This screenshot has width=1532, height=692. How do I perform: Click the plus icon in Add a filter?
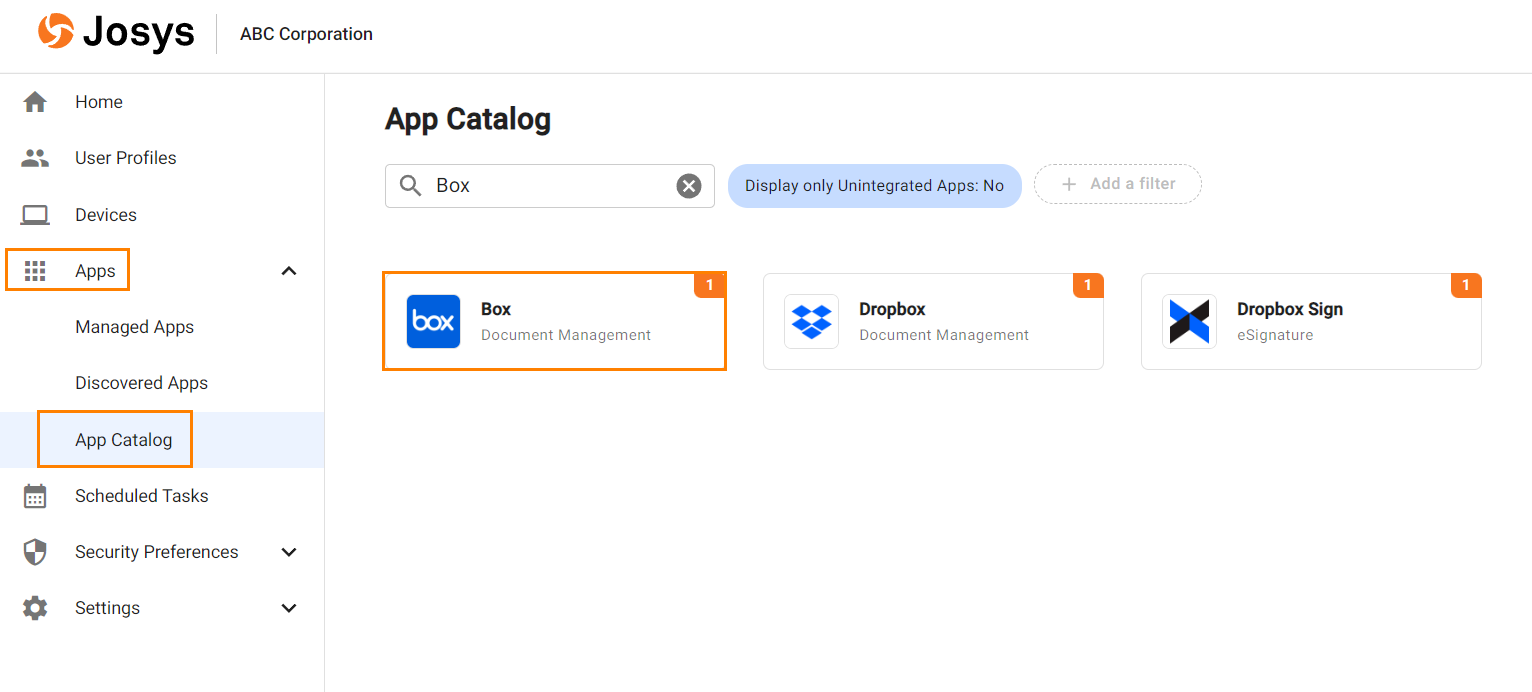(1069, 184)
